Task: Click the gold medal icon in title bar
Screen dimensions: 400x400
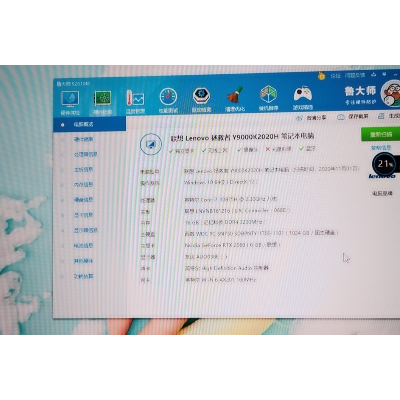Action: (x=321, y=76)
